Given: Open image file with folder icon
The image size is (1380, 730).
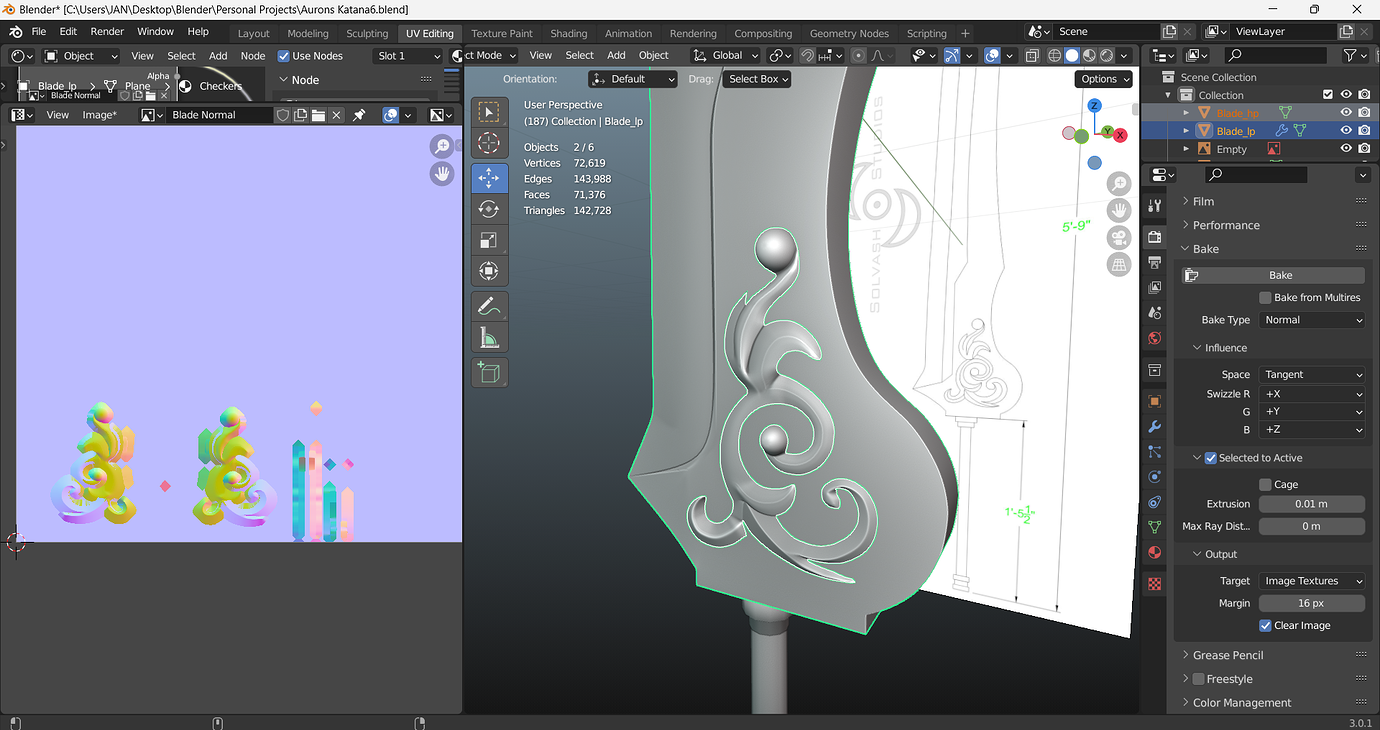Looking at the screenshot, I should coord(318,115).
